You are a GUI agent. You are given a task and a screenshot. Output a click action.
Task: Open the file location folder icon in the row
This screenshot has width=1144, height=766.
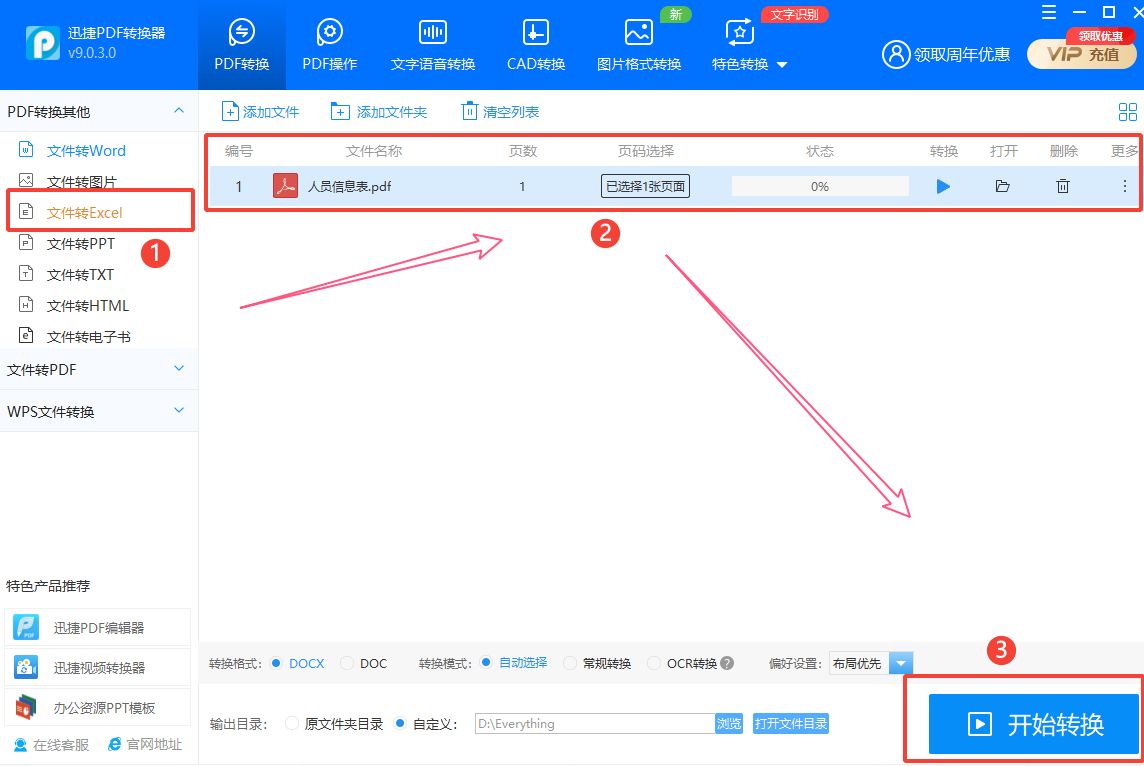(1002, 185)
